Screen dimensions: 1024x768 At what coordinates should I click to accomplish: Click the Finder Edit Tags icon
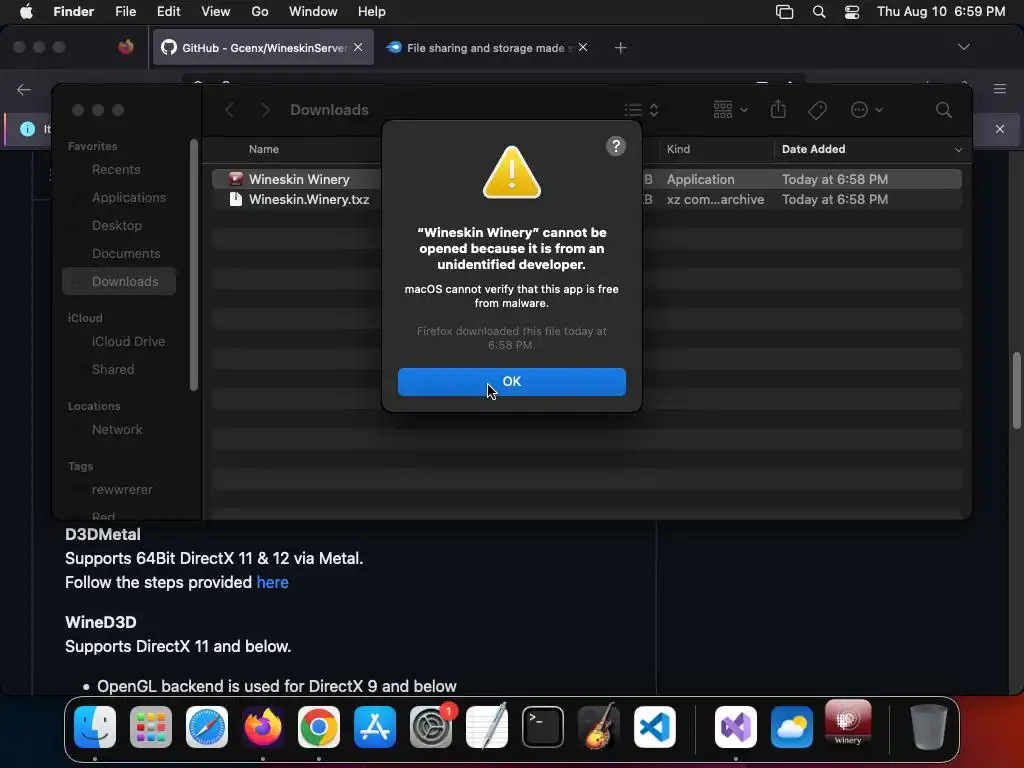817,110
